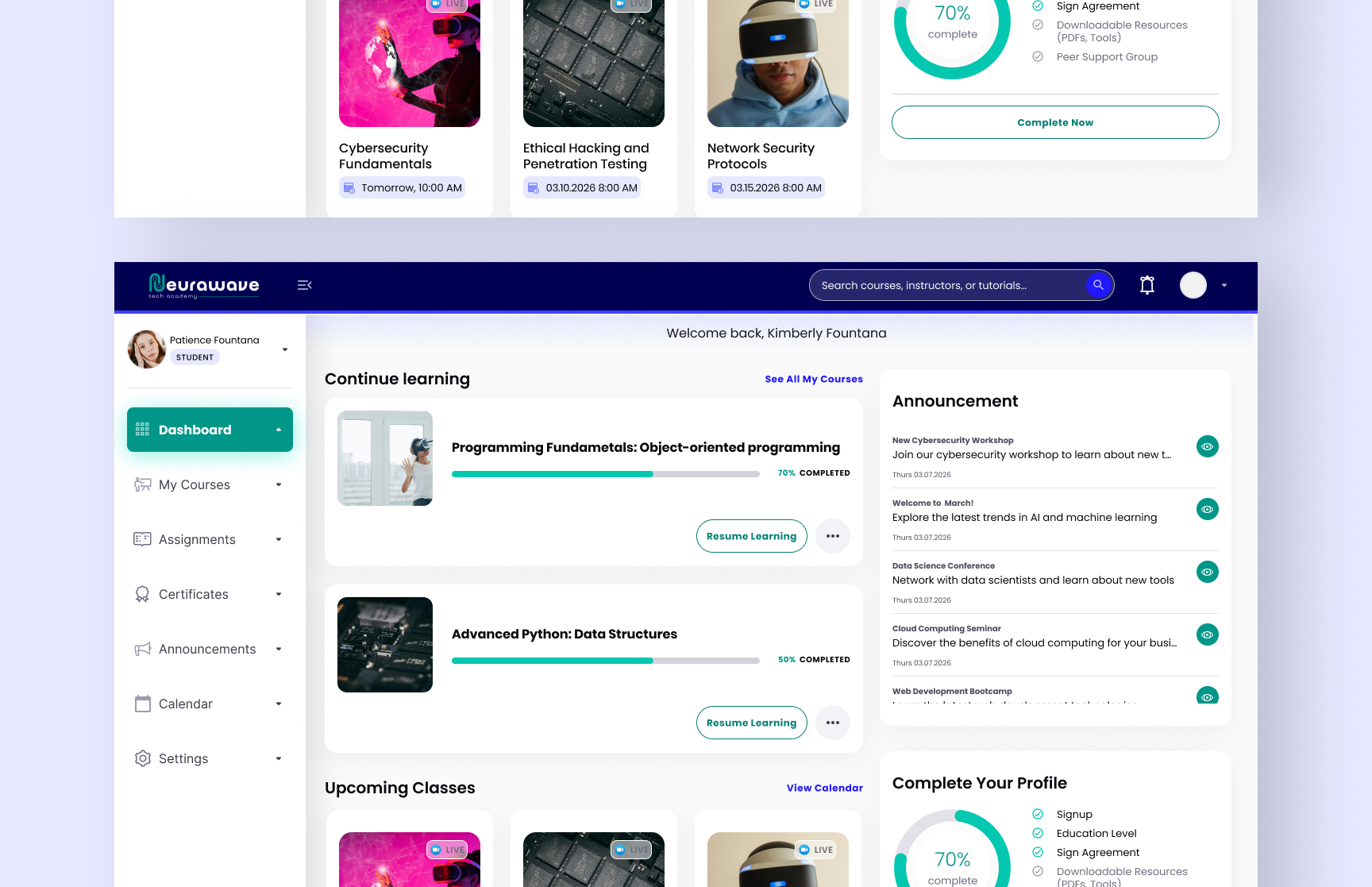Open the Cybersecurity Fundamentals class title
Viewport: 1372px width, 887px height.
click(385, 156)
